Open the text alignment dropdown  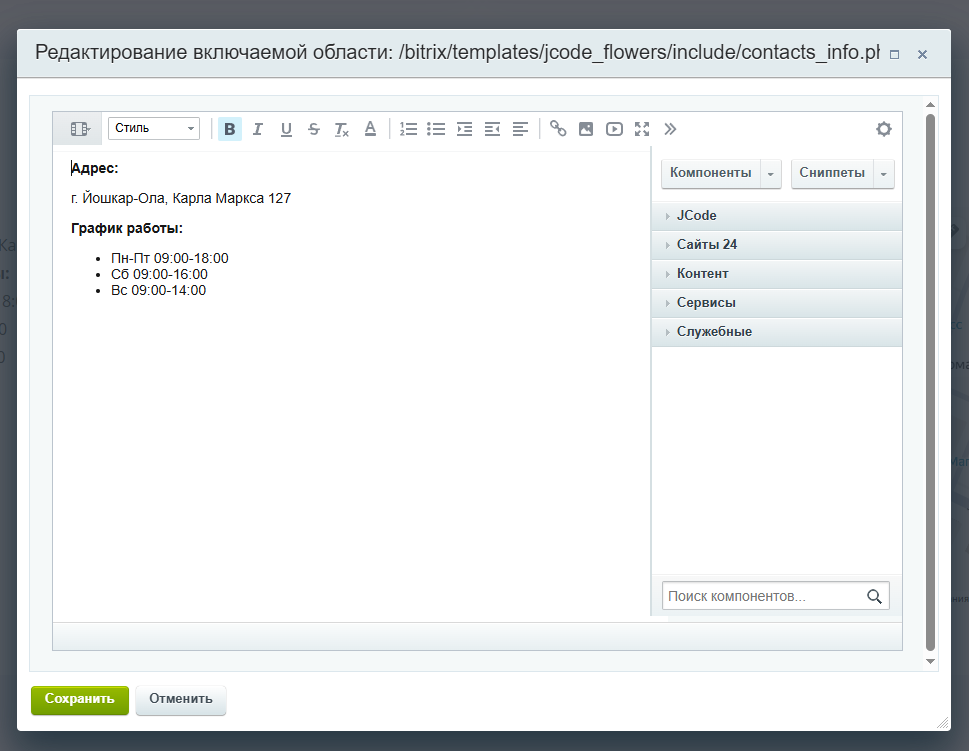point(520,129)
